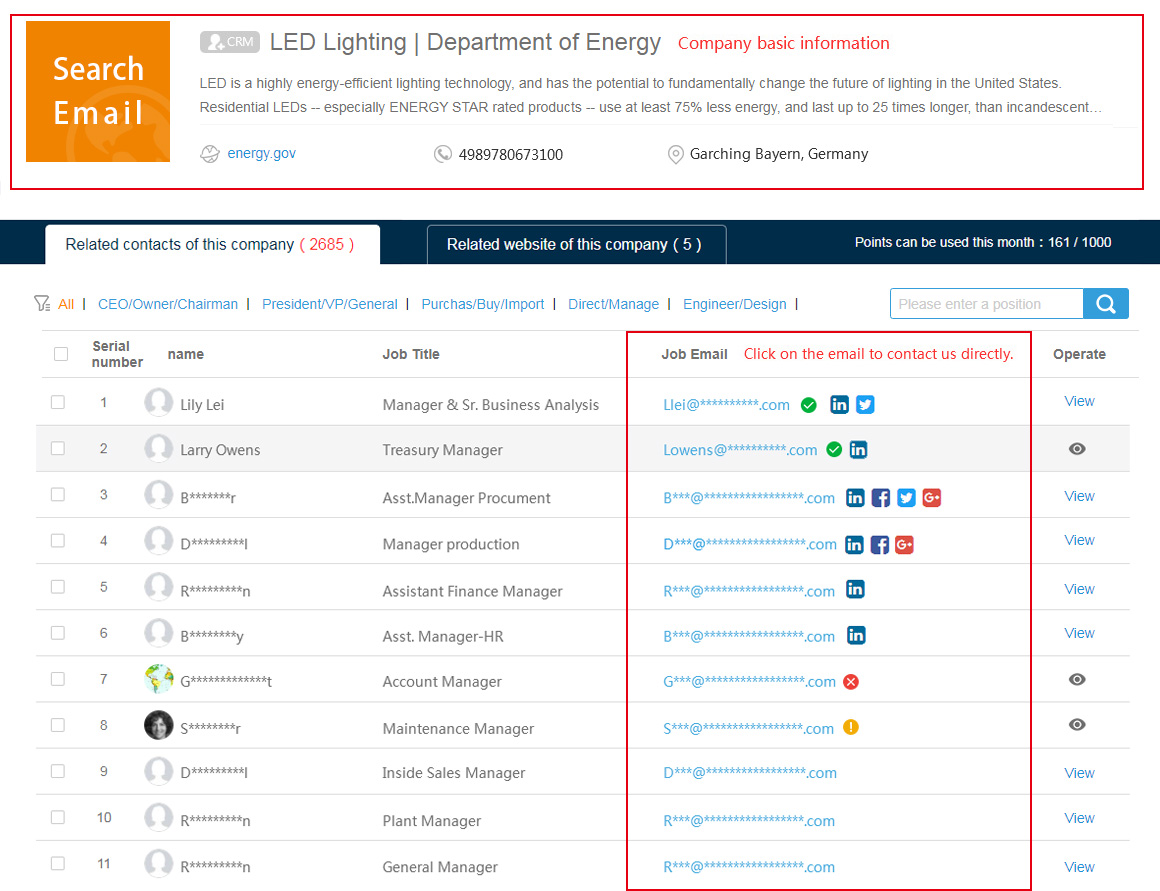Click the orange Search Email logo
This screenshot has height=891, width=1160.
[x=98, y=91]
